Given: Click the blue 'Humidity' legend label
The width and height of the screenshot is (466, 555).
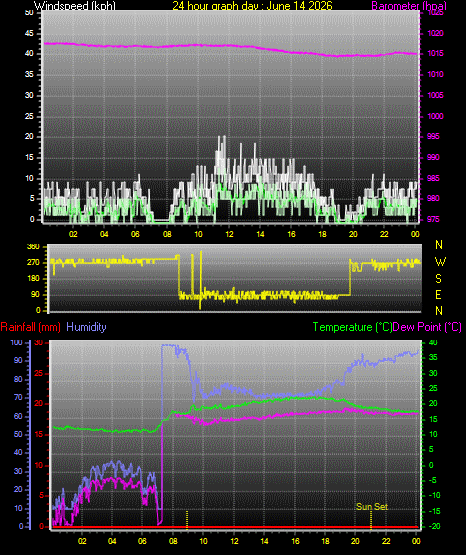Looking at the screenshot, I should point(86,327).
